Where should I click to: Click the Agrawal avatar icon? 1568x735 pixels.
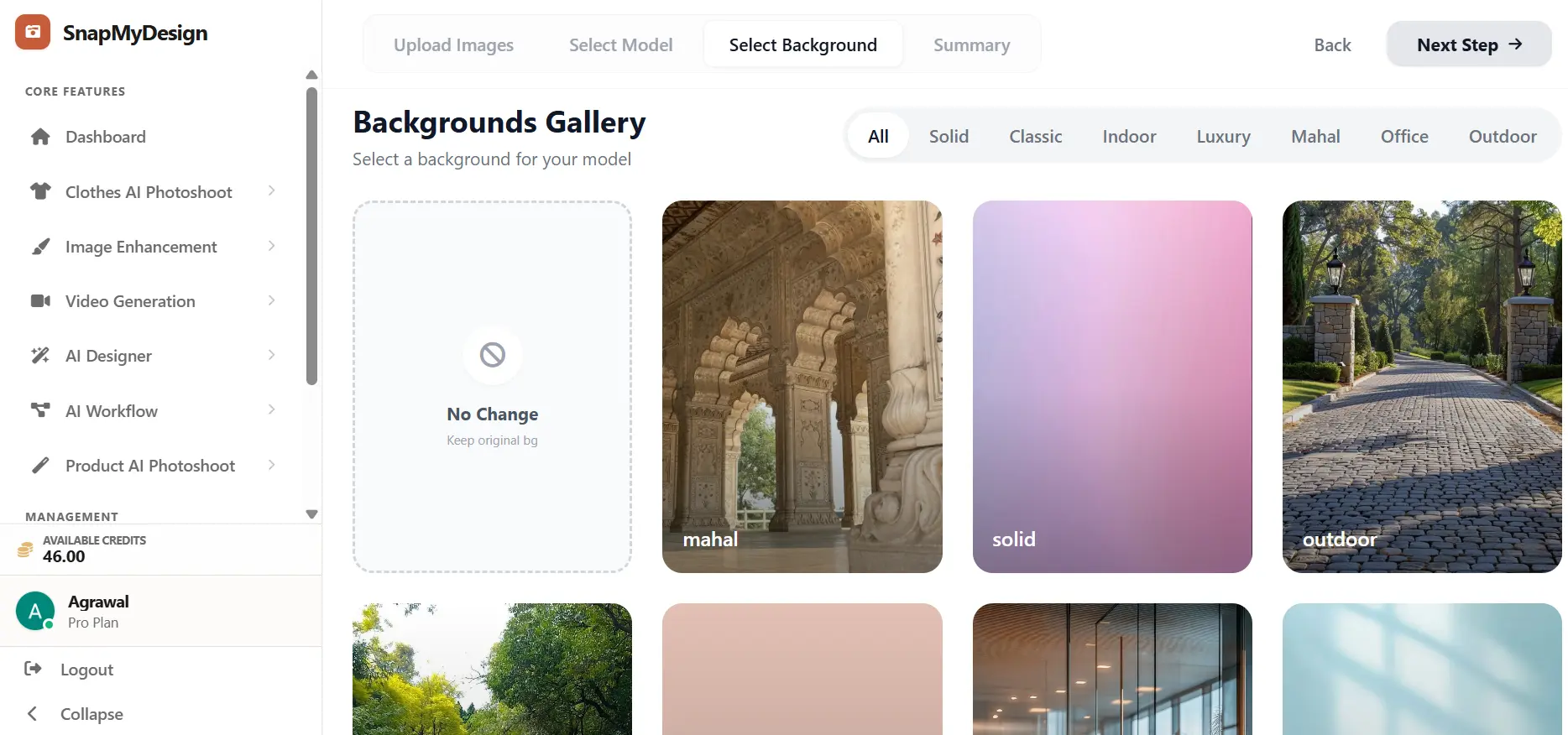pos(35,611)
